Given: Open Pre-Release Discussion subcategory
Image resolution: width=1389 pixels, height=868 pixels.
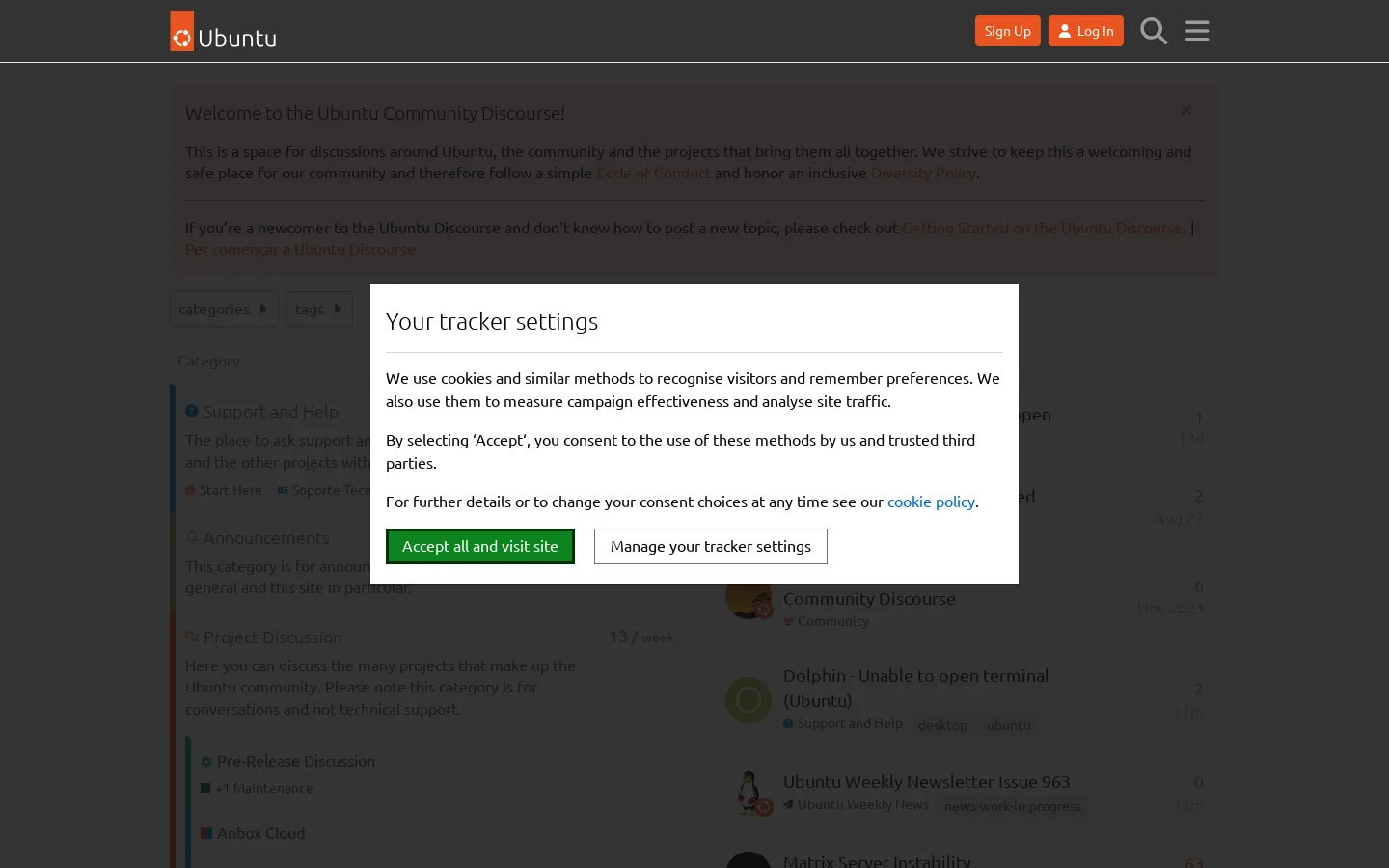Looking at the screenshot, I should pyautogui.click(x=296, y=761).
